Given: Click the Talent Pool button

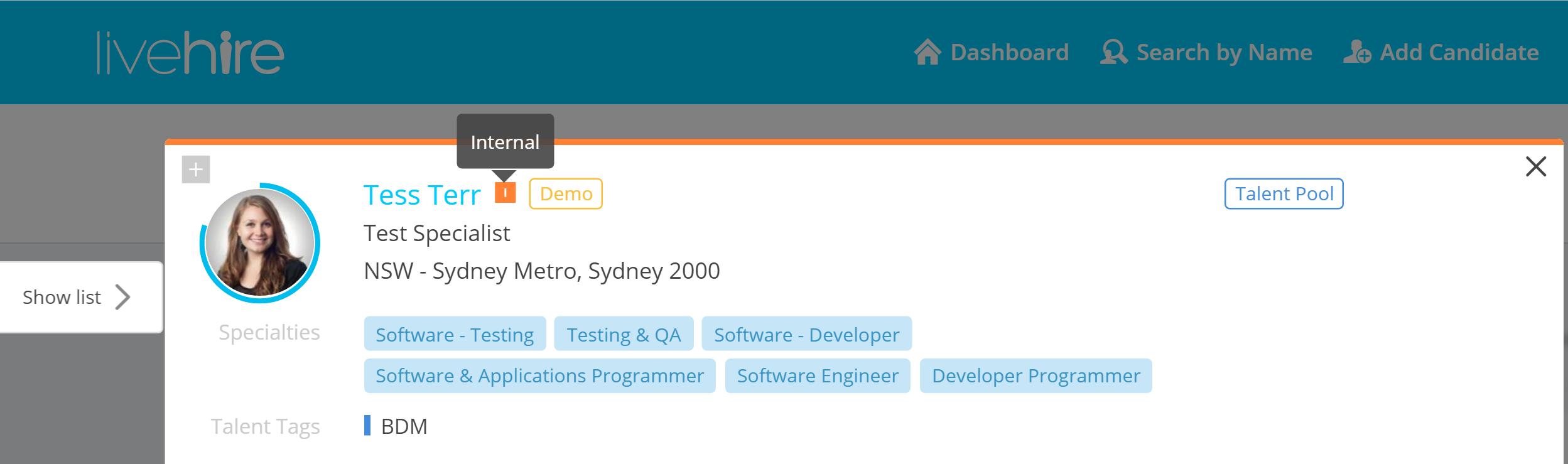Looking at the screenshot, I should click(x=1284, y=194).
